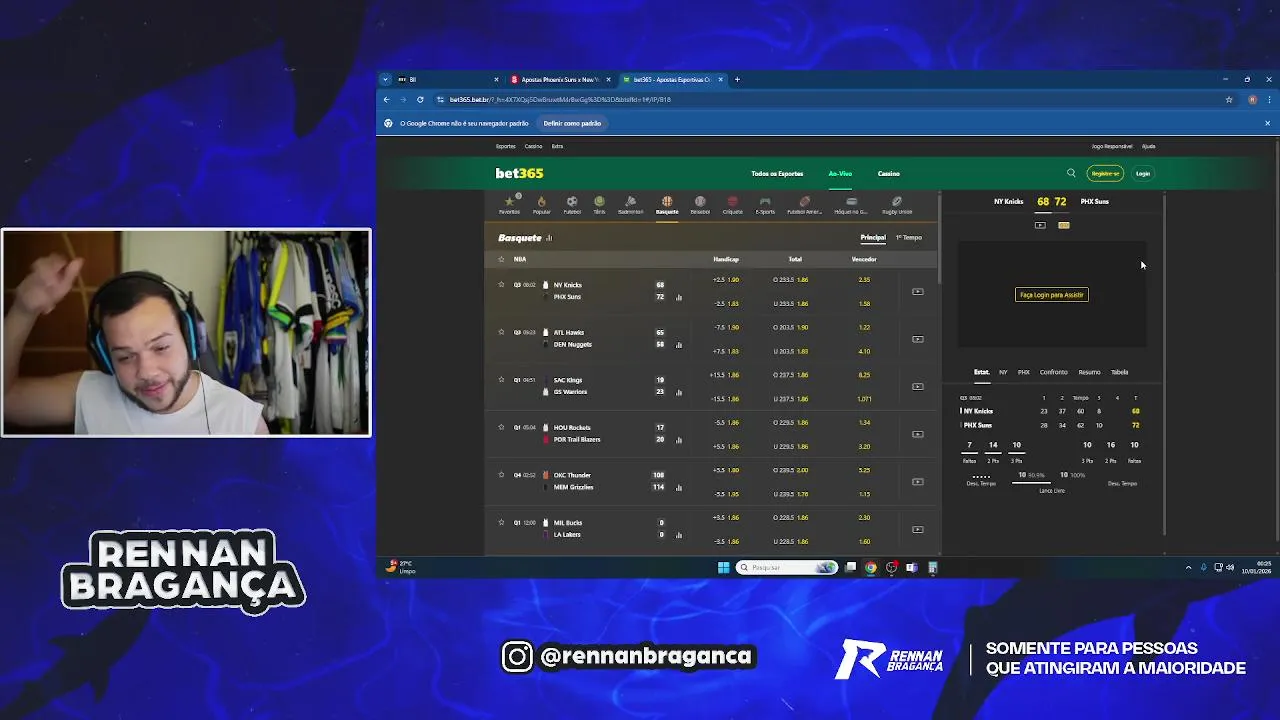Open stats chart icon for OKC Thunder game

pos(679,488)
